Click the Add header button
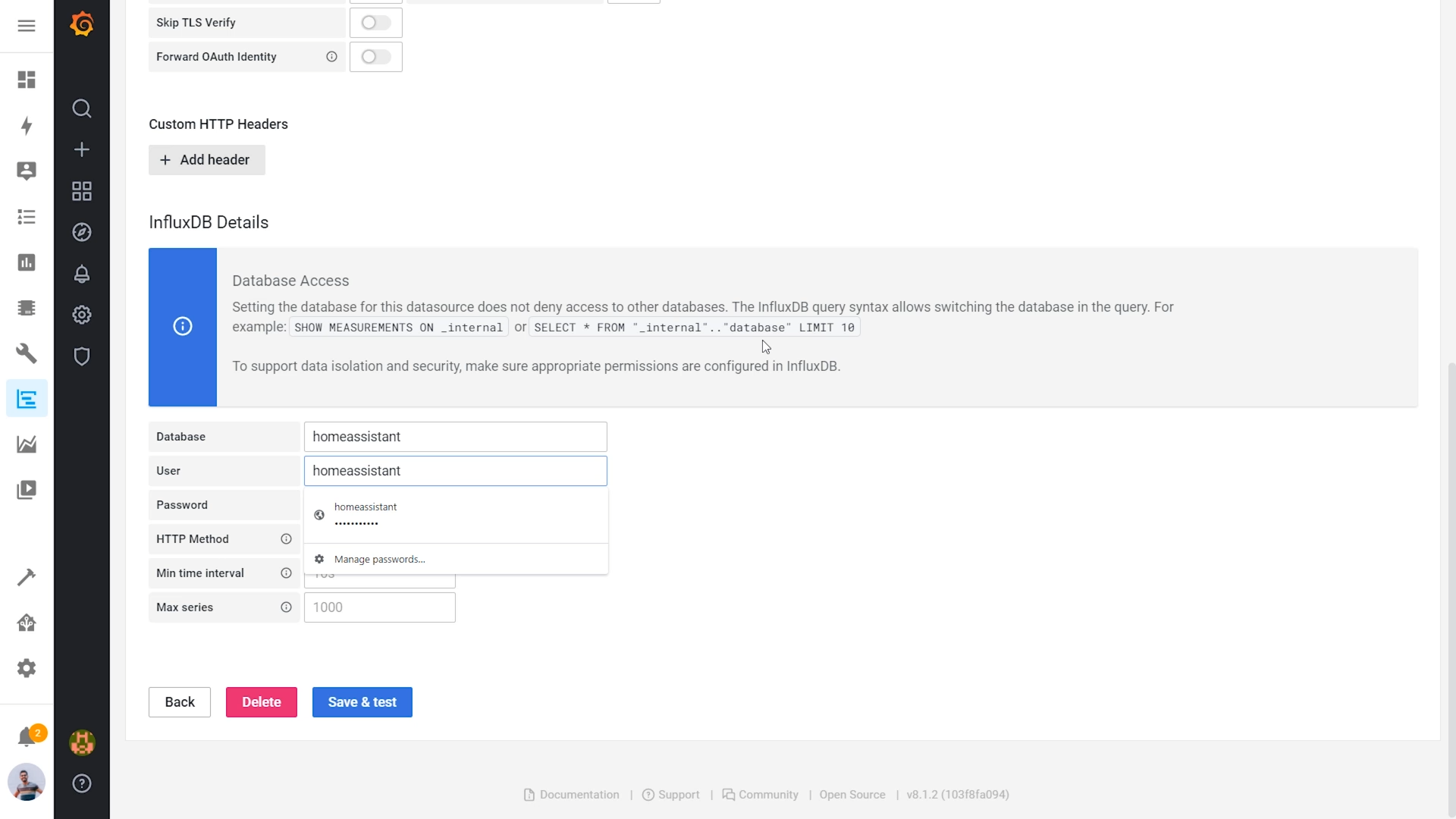Image resolution: width=1456 pixels, height=819 pixels. tap(206, 160)
